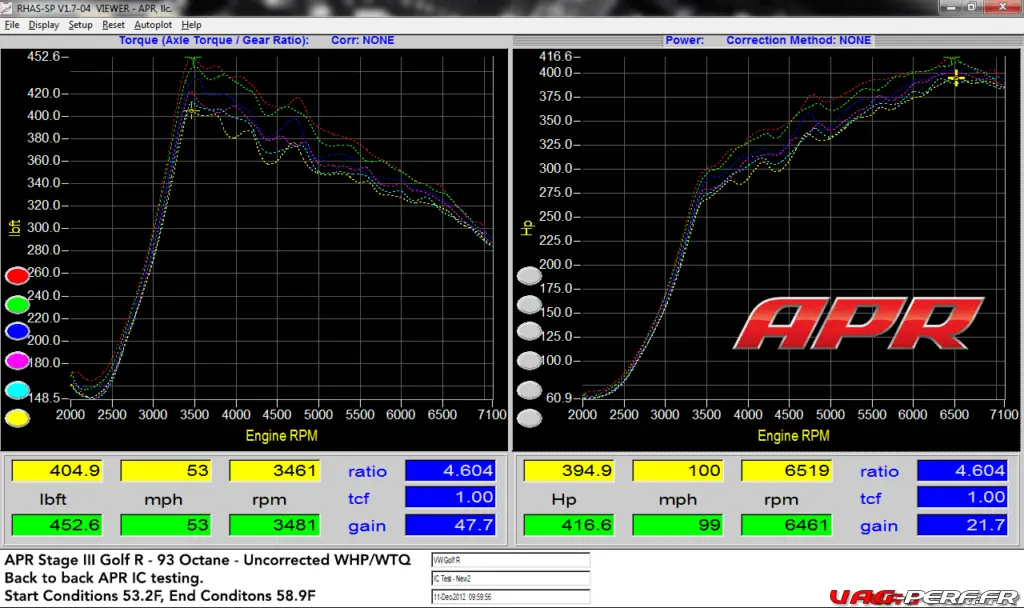Click the Reset menu item
Screen dimensions: 1024x608
click(x=113, y=25)
